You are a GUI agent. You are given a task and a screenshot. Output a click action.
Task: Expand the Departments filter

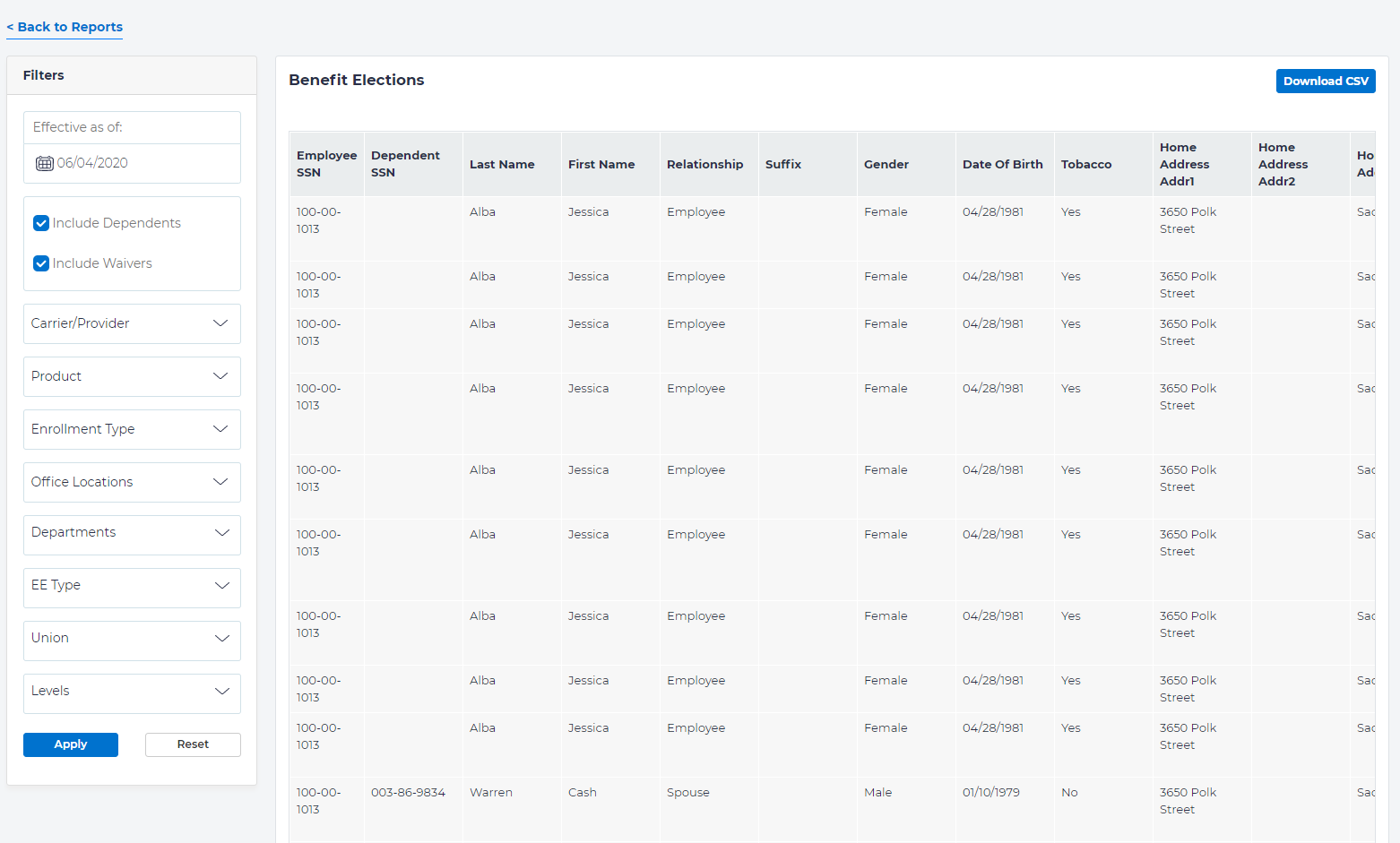(x=132, y=533)
